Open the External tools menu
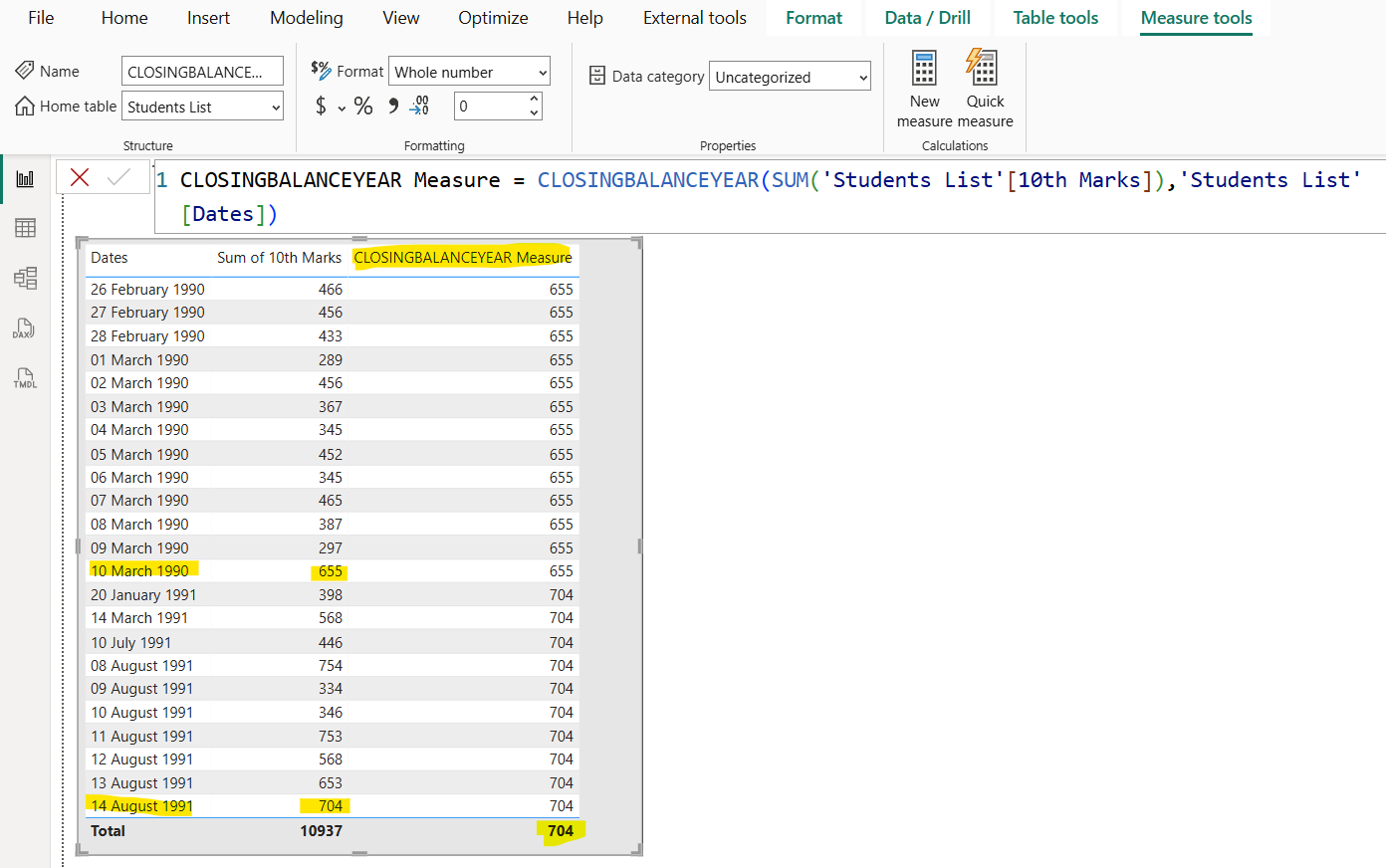 click(694, 18)
